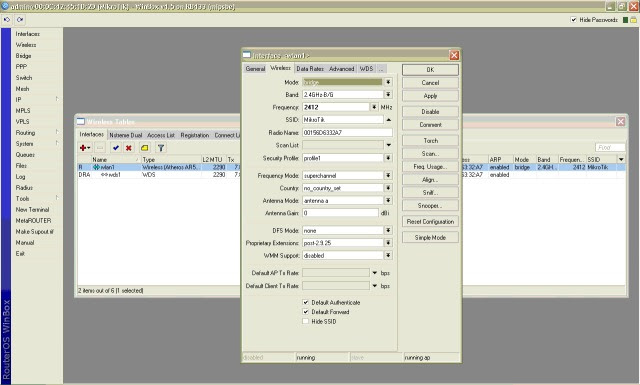Click the Simple Mode button
Image resolution: width=640 pixels, height=385 pixels.
[430, 238]
